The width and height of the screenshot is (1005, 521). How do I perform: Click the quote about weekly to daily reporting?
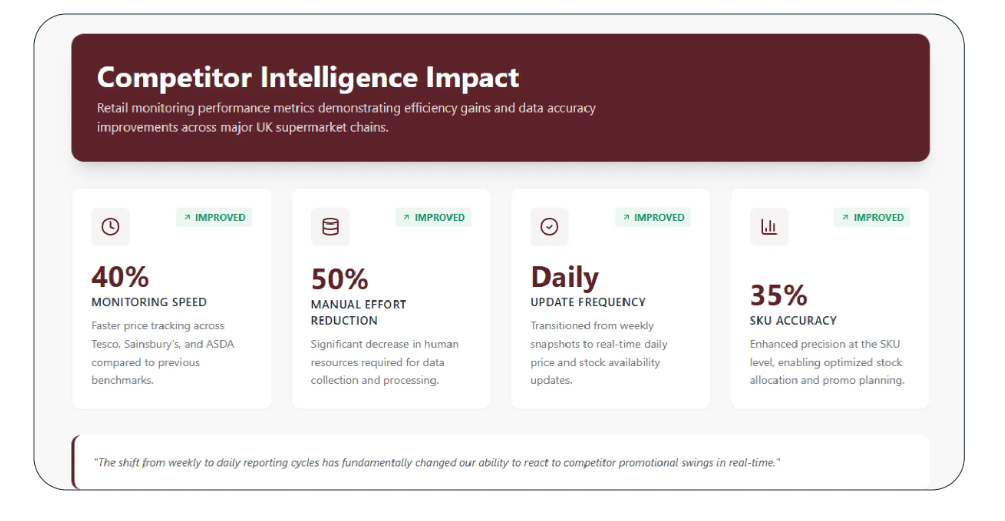436,463
